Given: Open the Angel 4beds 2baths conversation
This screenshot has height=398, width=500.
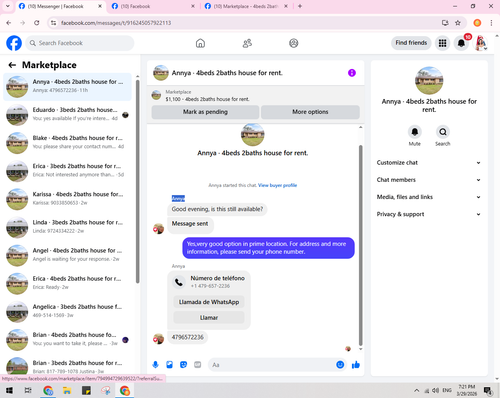Looking at the screenshot, I should [x=67, y=255].
